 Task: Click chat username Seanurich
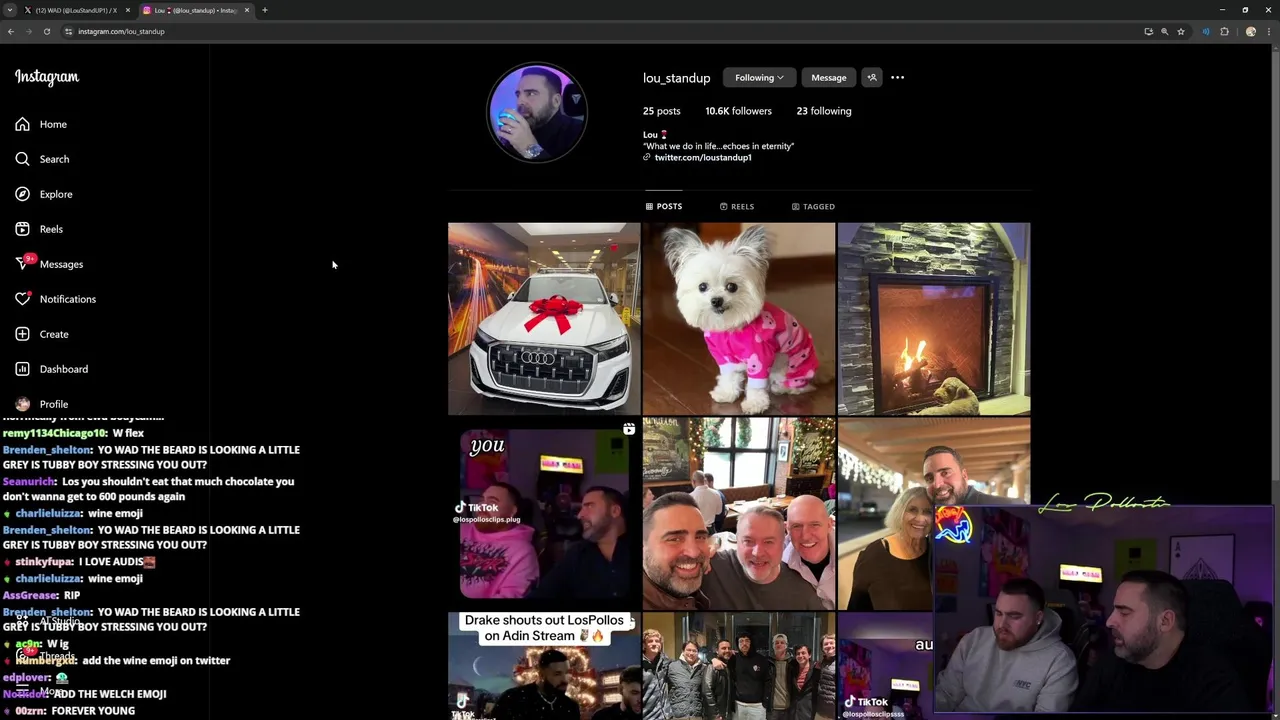[x=28, y=481]
